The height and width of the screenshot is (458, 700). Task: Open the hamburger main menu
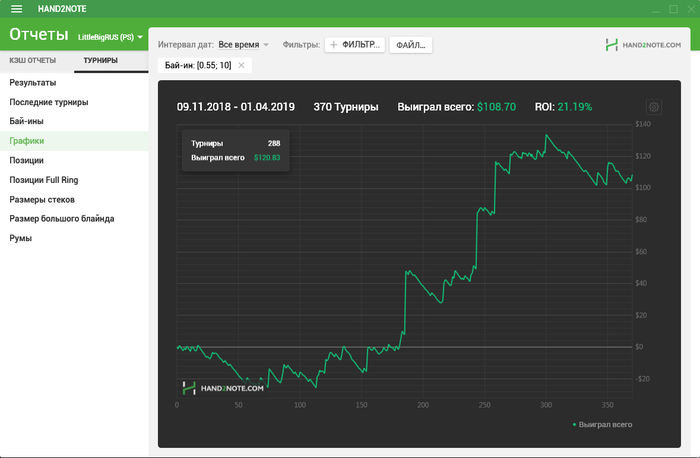[17, 9]
